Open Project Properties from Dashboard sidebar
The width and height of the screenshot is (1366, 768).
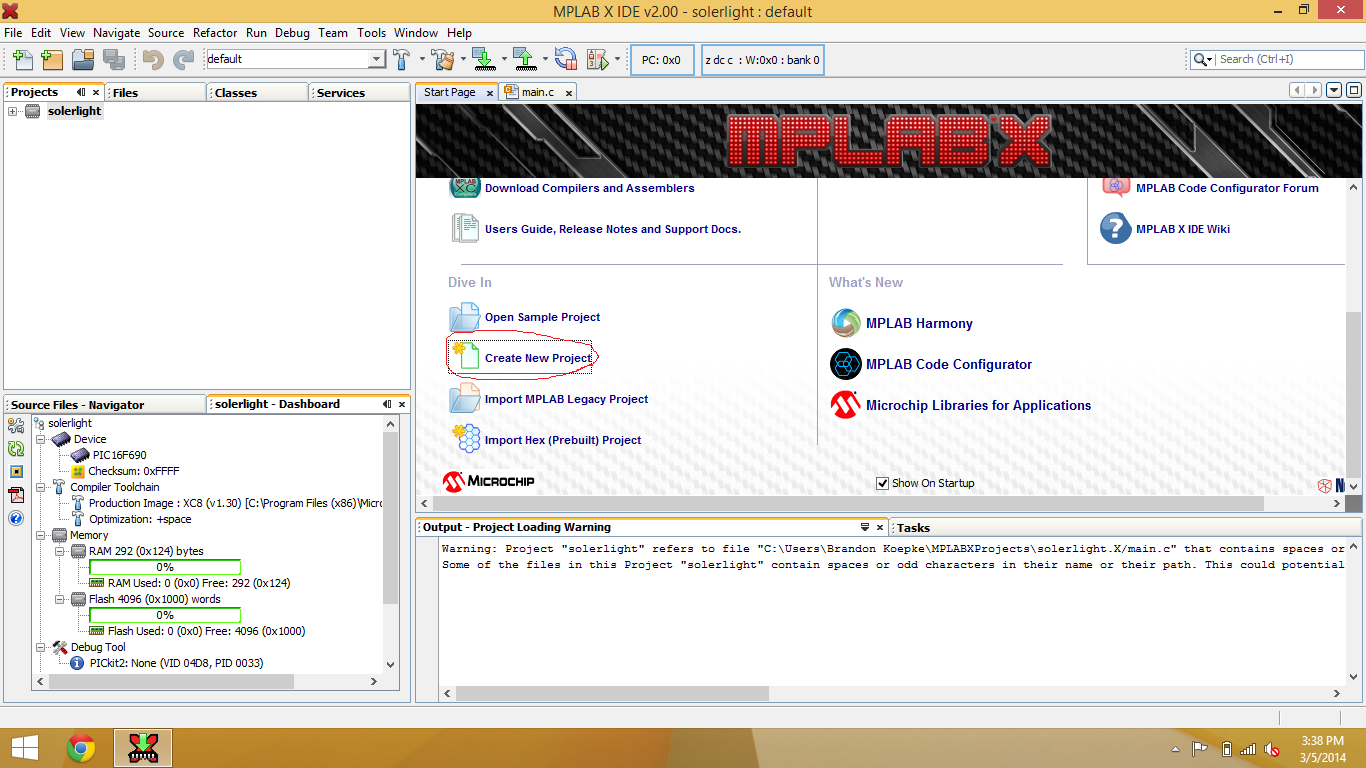[x=16, y=427]
